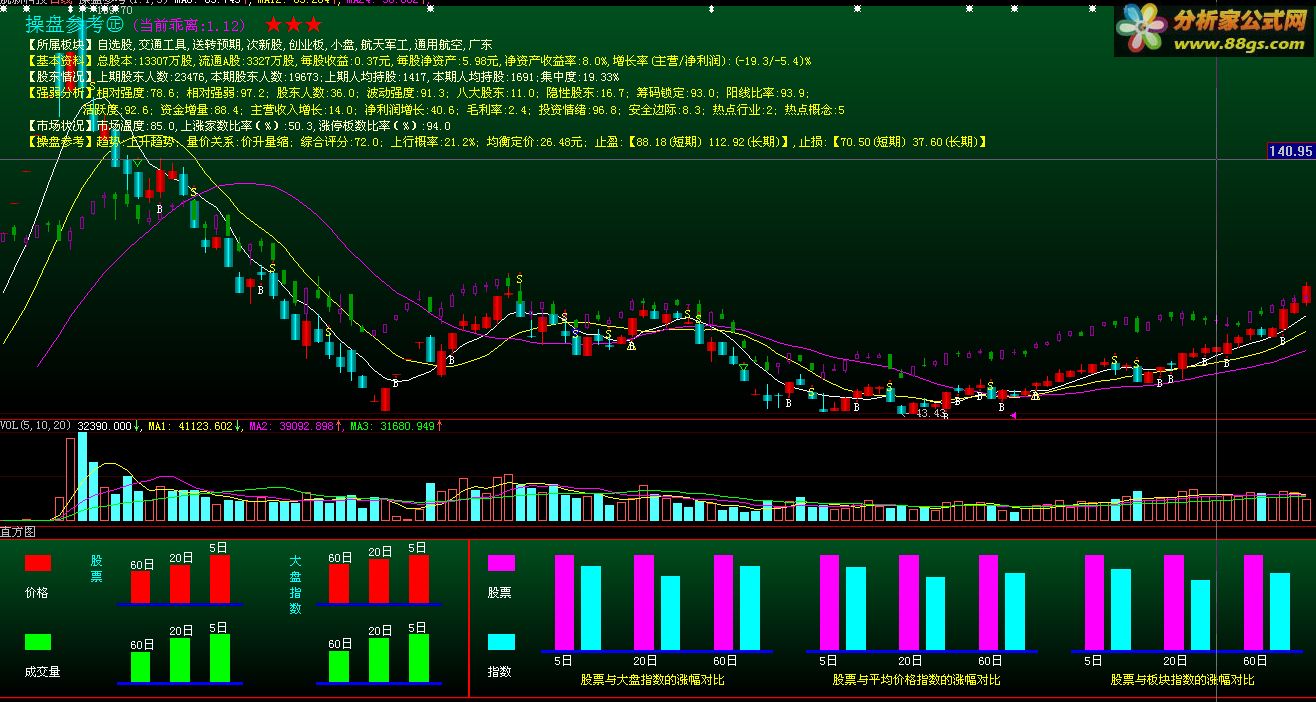Click the VOL(5,10,20) indicator label
Screen dimensions: 1316x702
point(36,426)
